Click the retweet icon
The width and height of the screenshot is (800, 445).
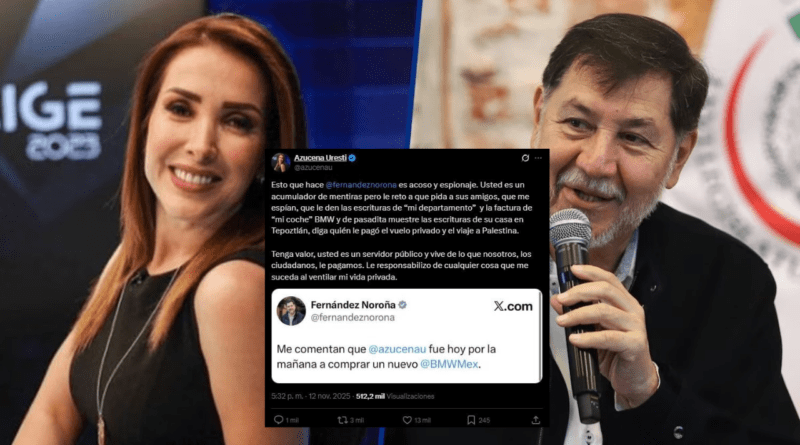(x=342, y=420)
